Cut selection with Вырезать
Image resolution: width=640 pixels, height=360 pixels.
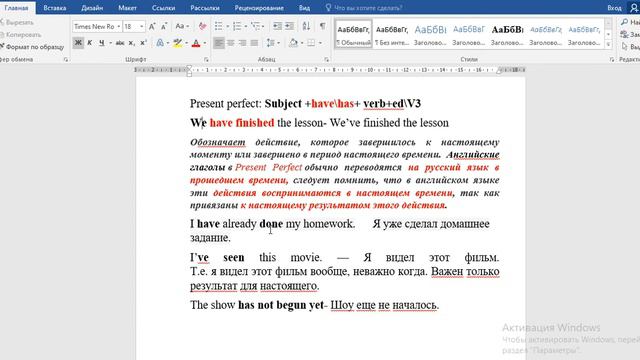click(x=17, y=22)
